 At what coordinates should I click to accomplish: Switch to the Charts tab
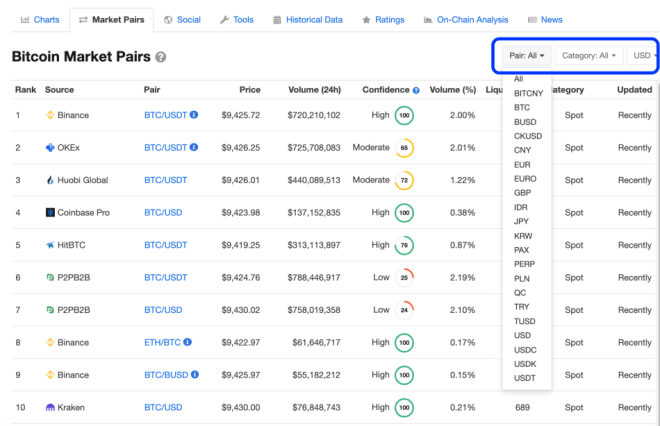[x=40, y=19]
